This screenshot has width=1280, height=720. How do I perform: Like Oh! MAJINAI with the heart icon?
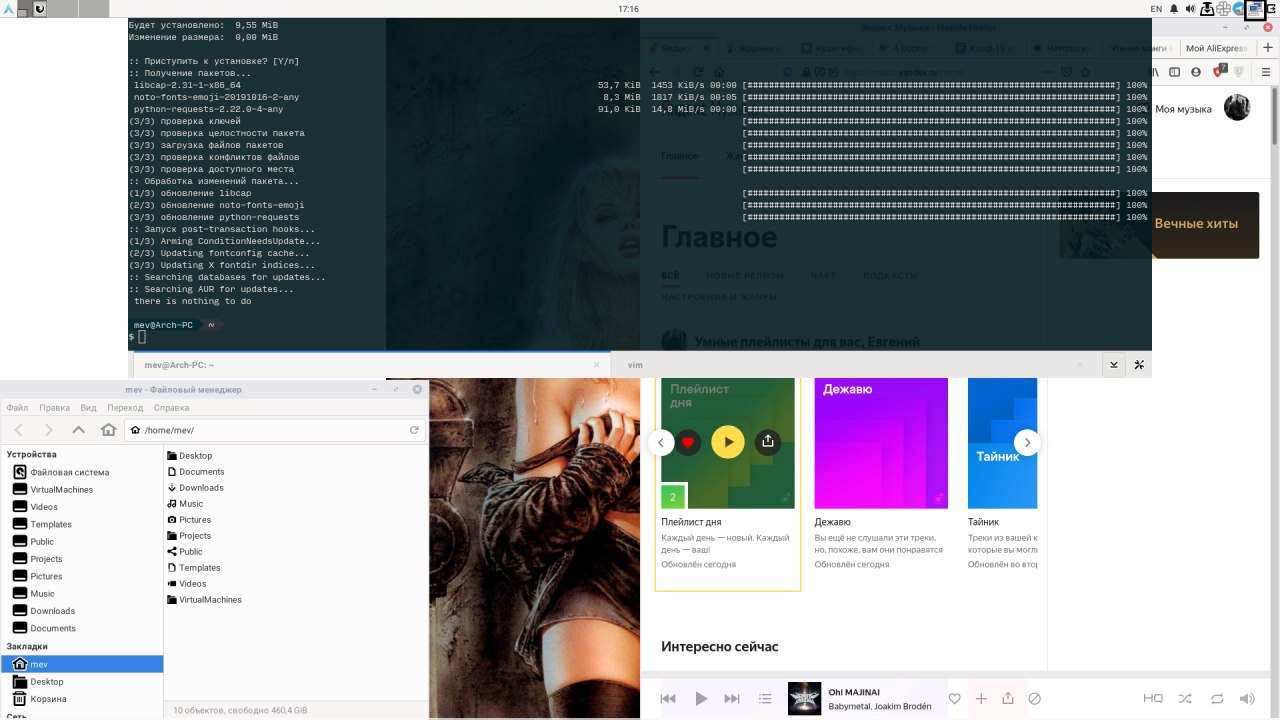point(955,699)
